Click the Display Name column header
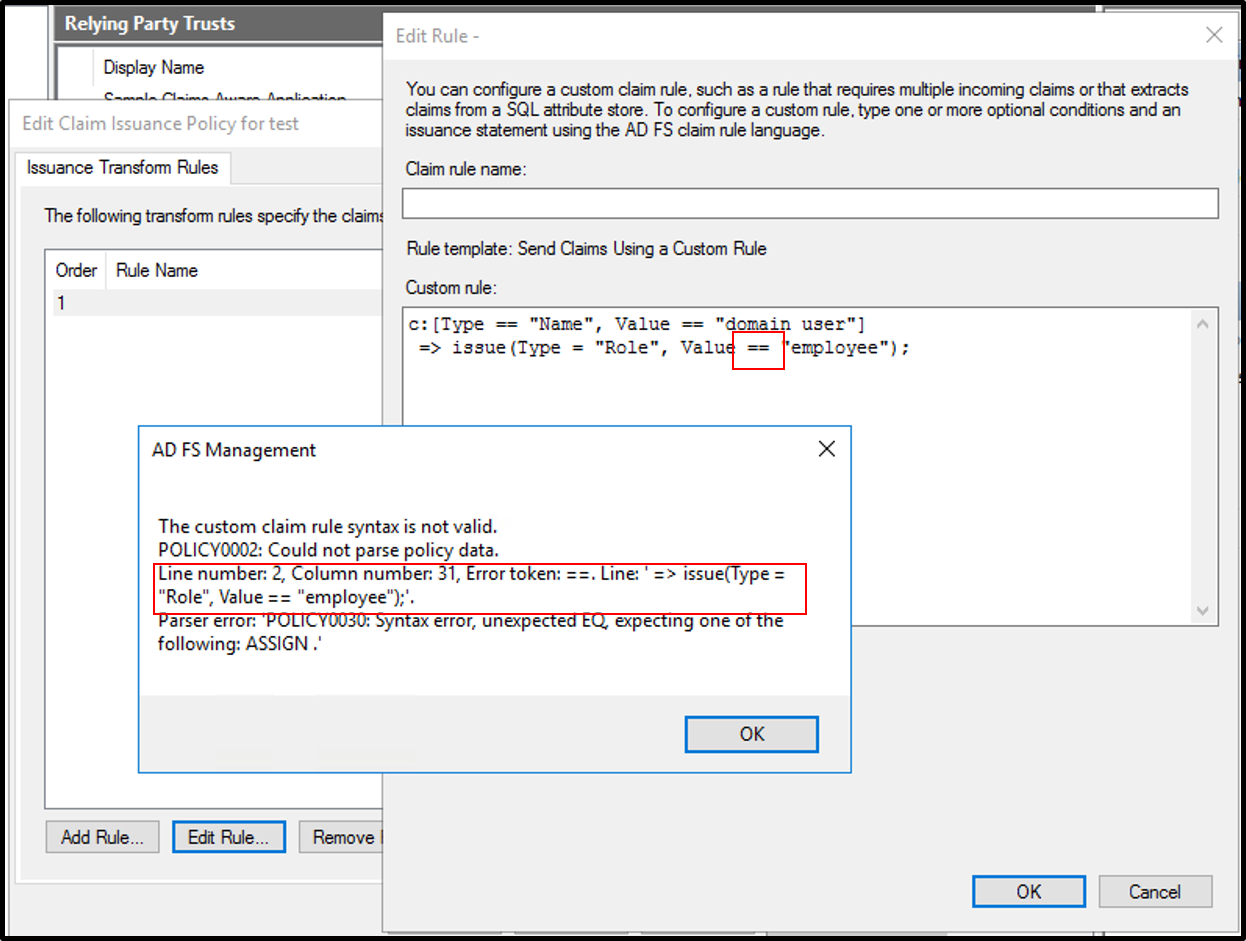1246x941 pixels. 154,68
